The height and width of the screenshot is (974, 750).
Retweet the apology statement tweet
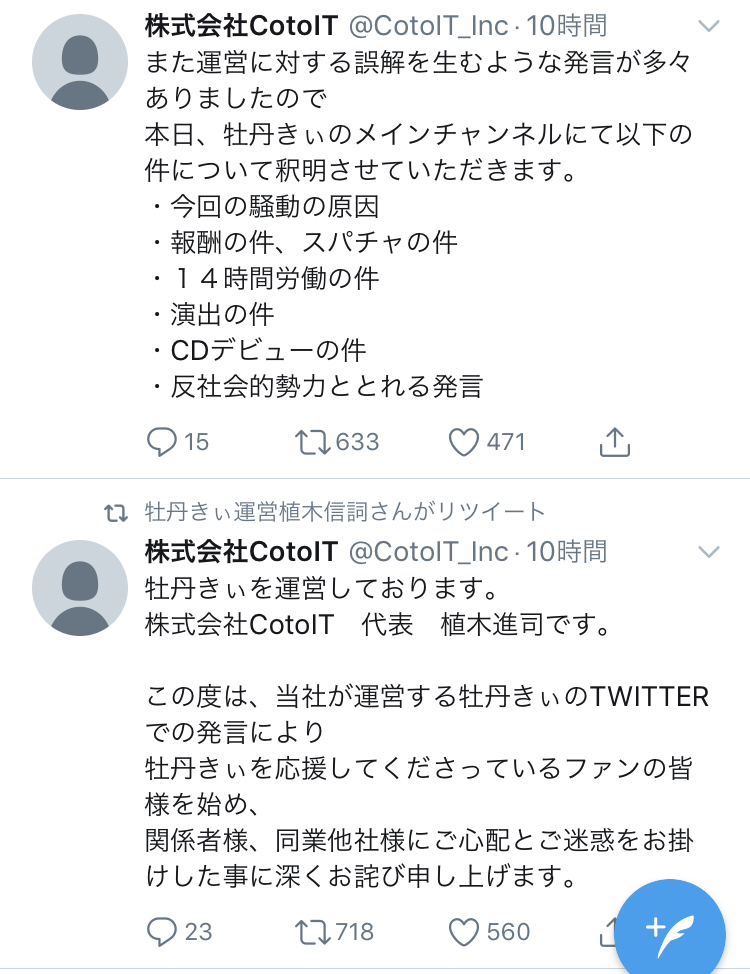(313, 930)
